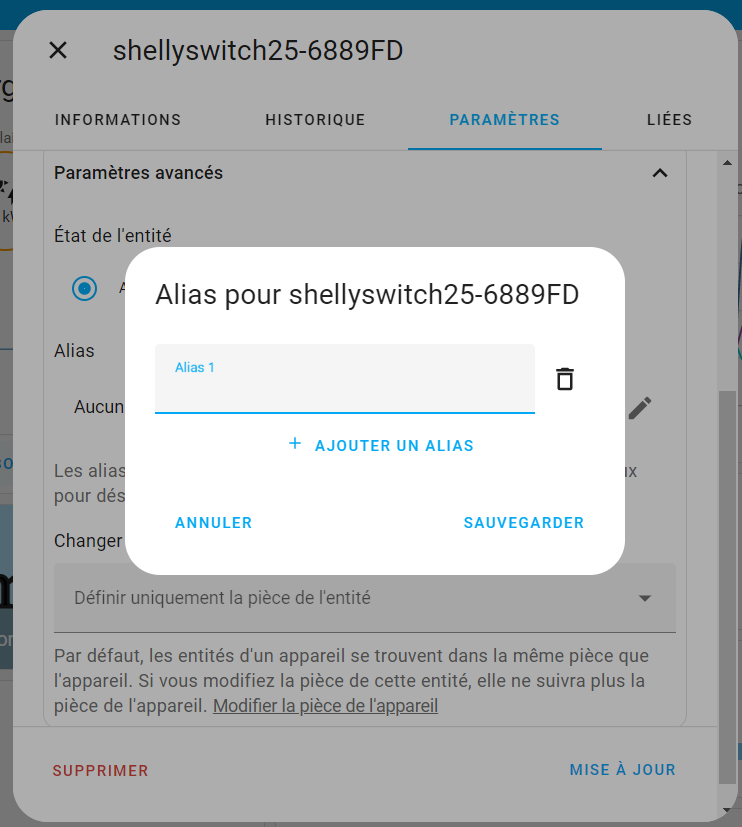Click the plus icon beside Ajouter un alias
This screenshot has width=742, height=827.
point(295,444)
